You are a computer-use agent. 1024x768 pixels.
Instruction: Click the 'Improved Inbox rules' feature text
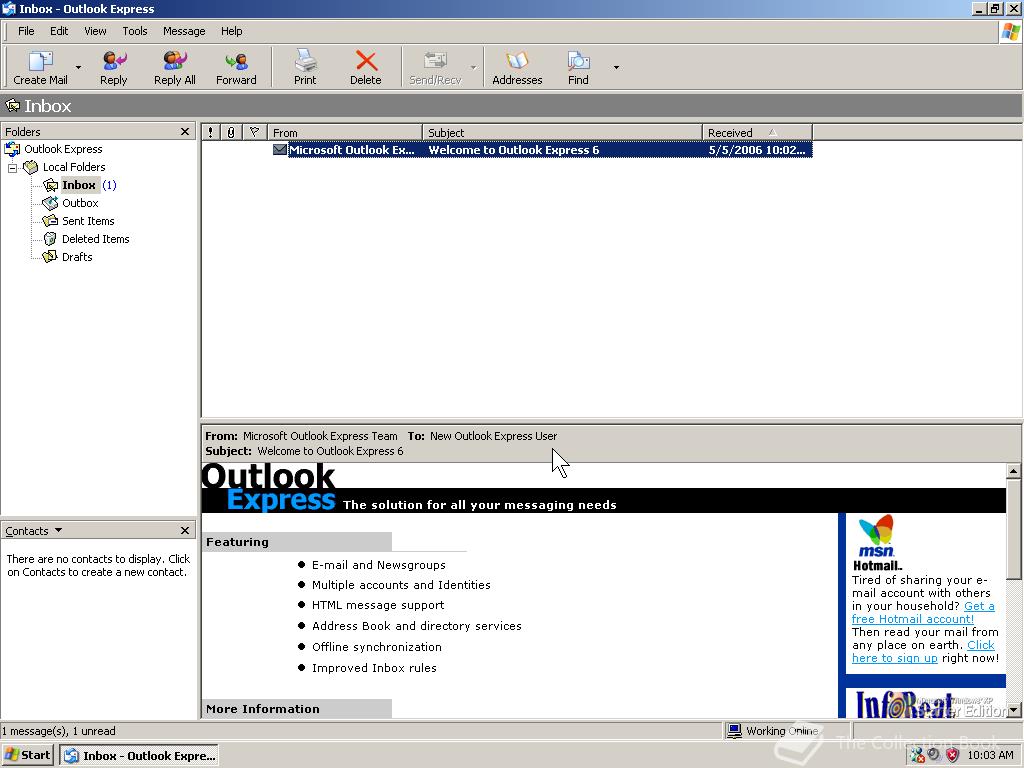point(374,667)
